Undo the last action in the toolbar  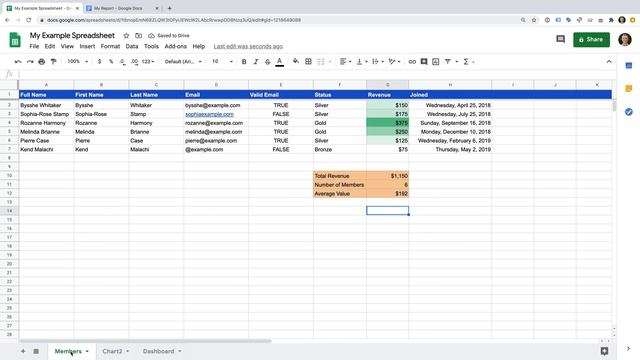coord(18,62)
